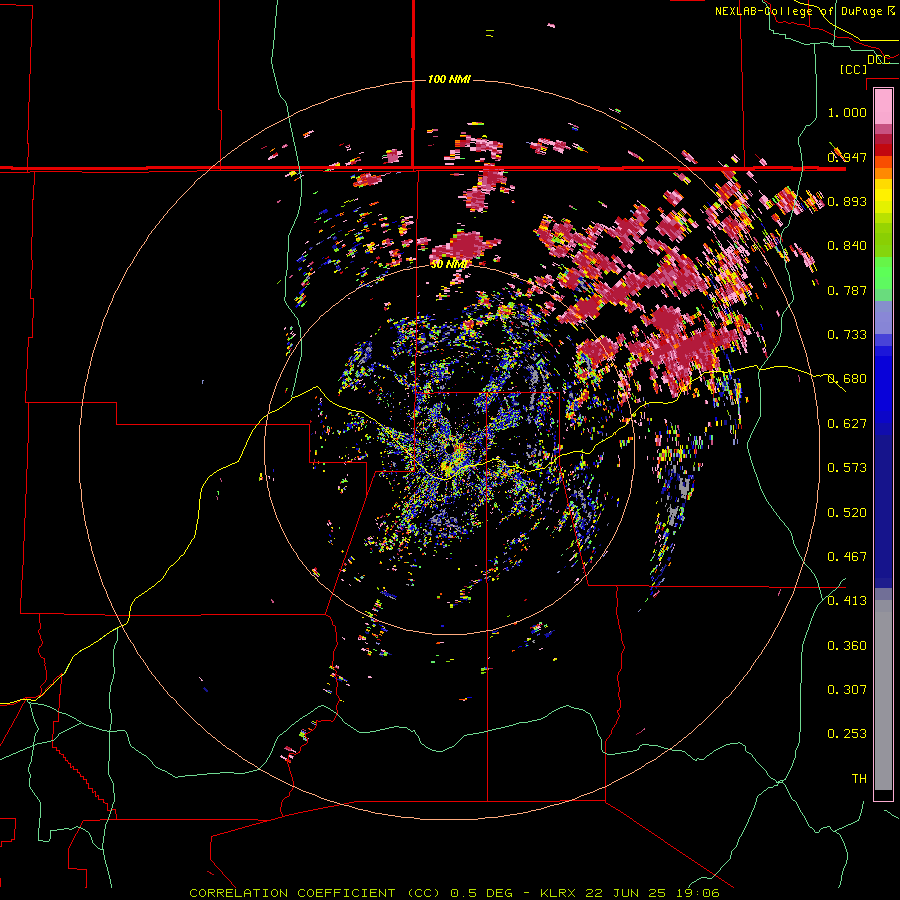
Task: Select the 0.787 scale value
Action: 847,290
